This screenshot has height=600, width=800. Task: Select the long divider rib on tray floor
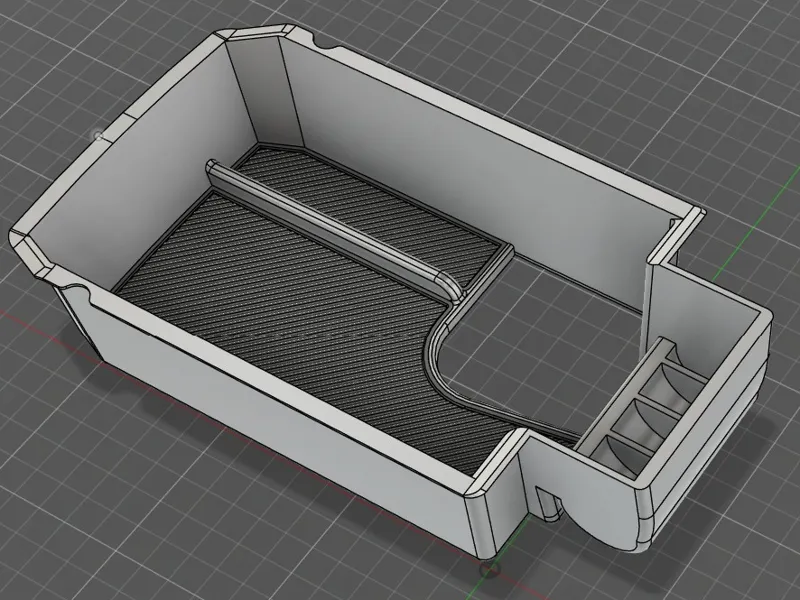pos(333,229)
